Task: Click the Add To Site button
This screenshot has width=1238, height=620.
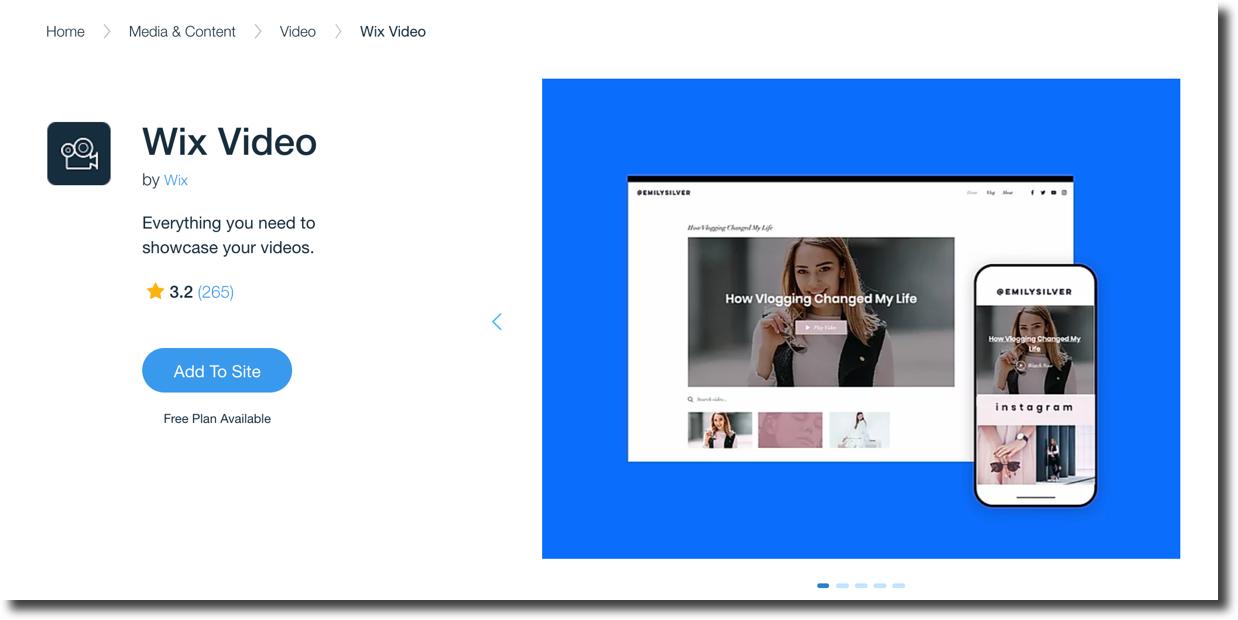Action: tap(217, 370)
